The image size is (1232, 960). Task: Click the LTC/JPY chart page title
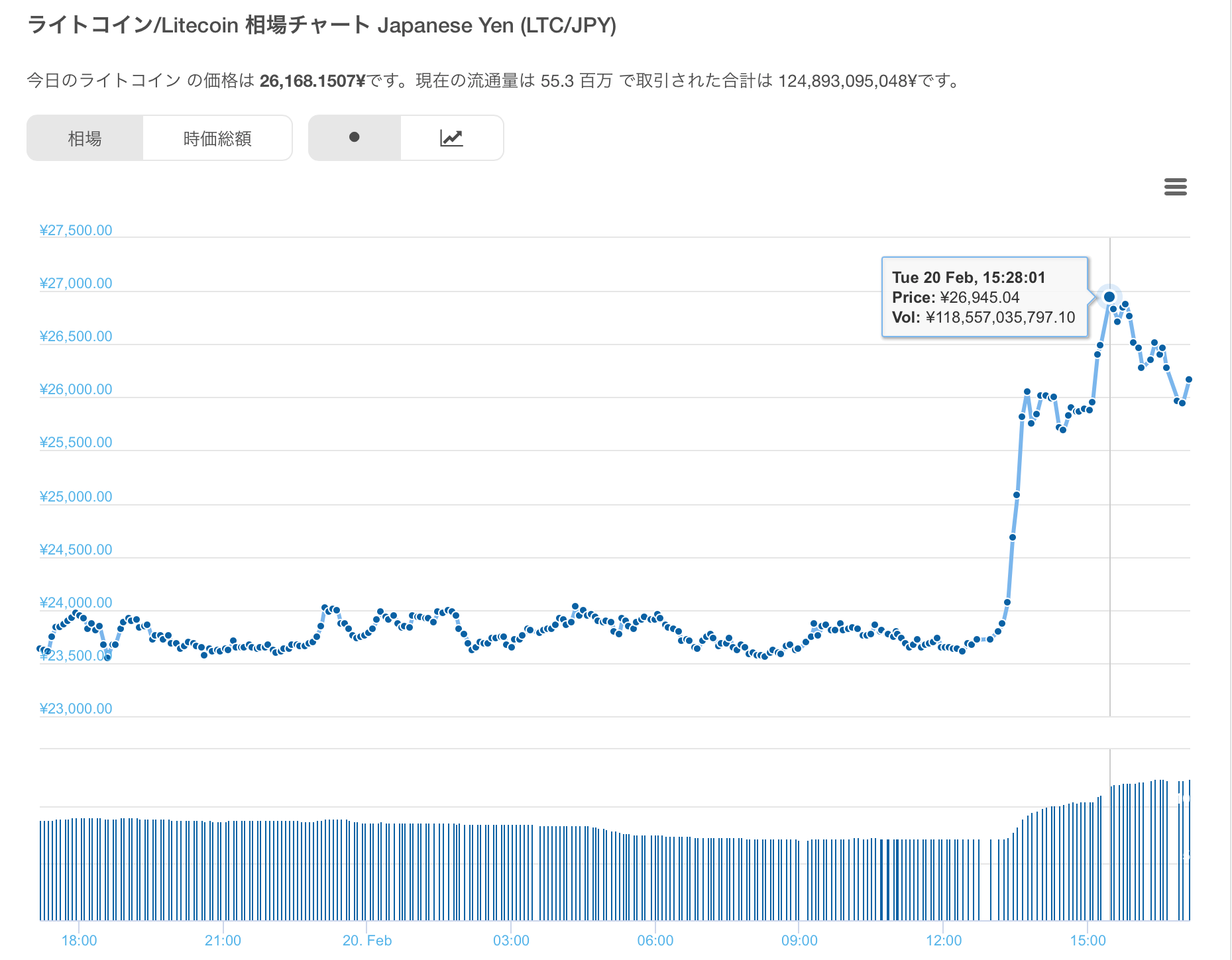click(x=322, y=25)
